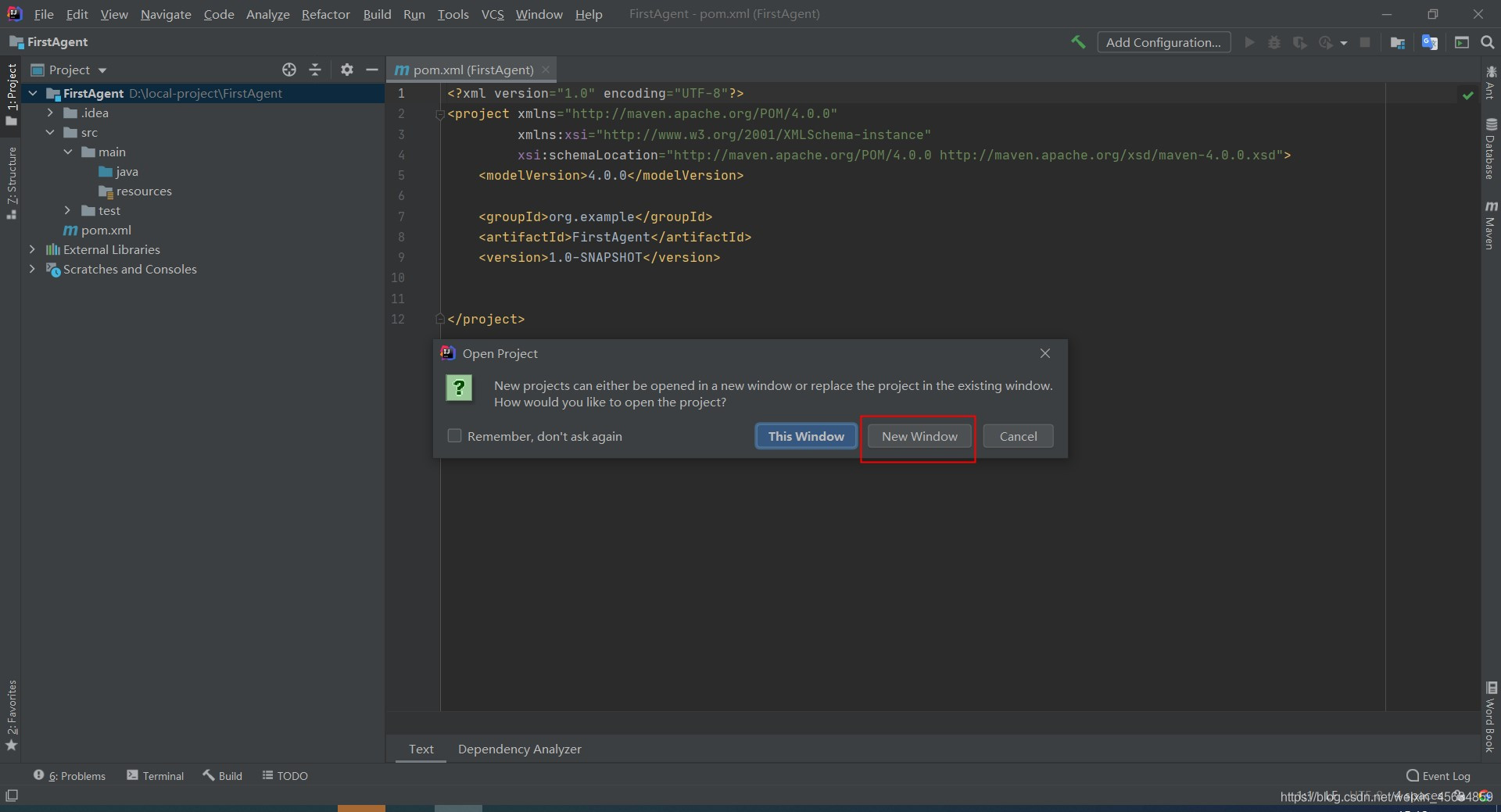Open the Navigate menu
Viewport: 1501px width, 812px height.
(x=166, y=14)
